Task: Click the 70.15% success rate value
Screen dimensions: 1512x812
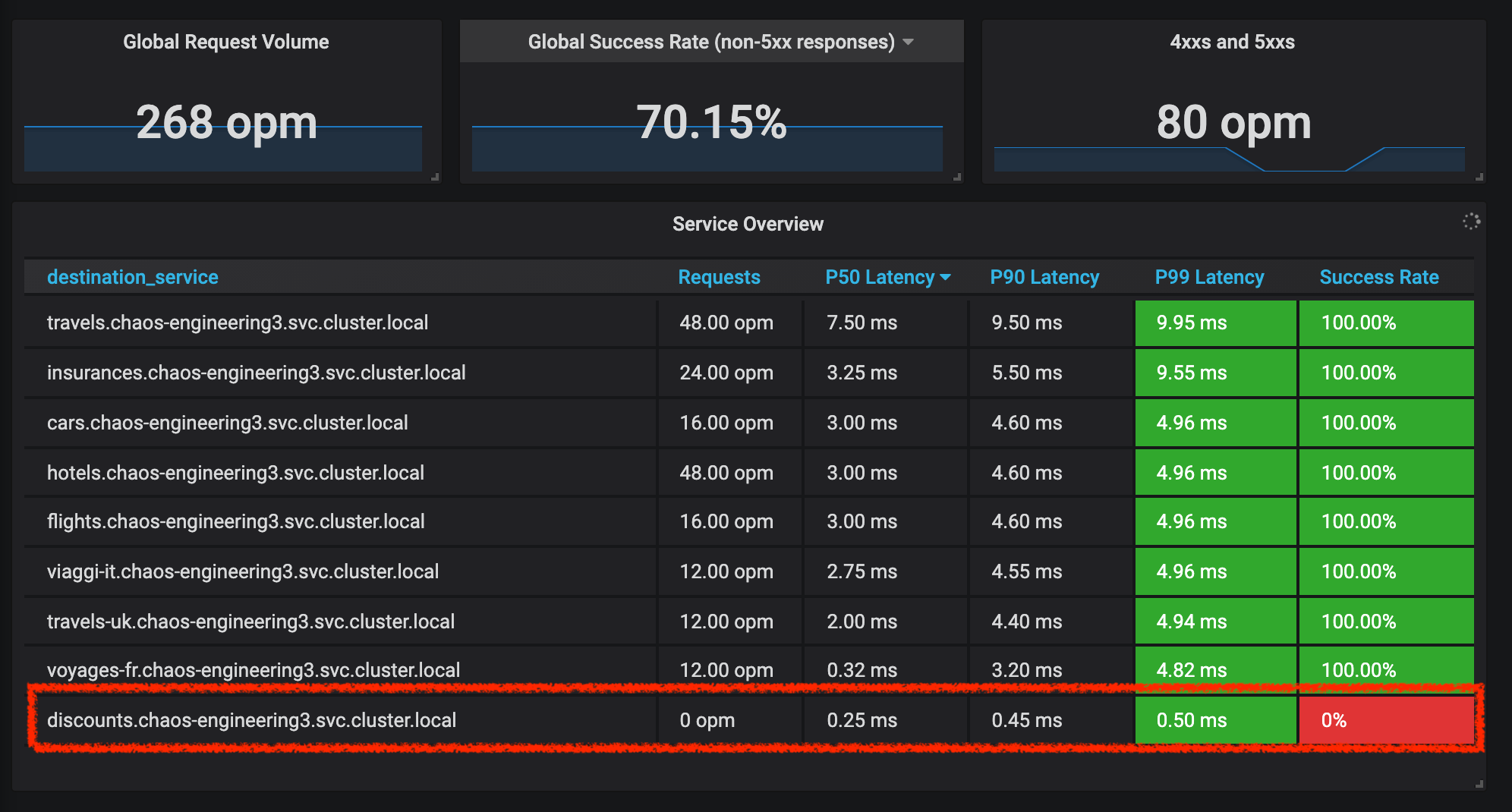Action: [x=711, y=122]
